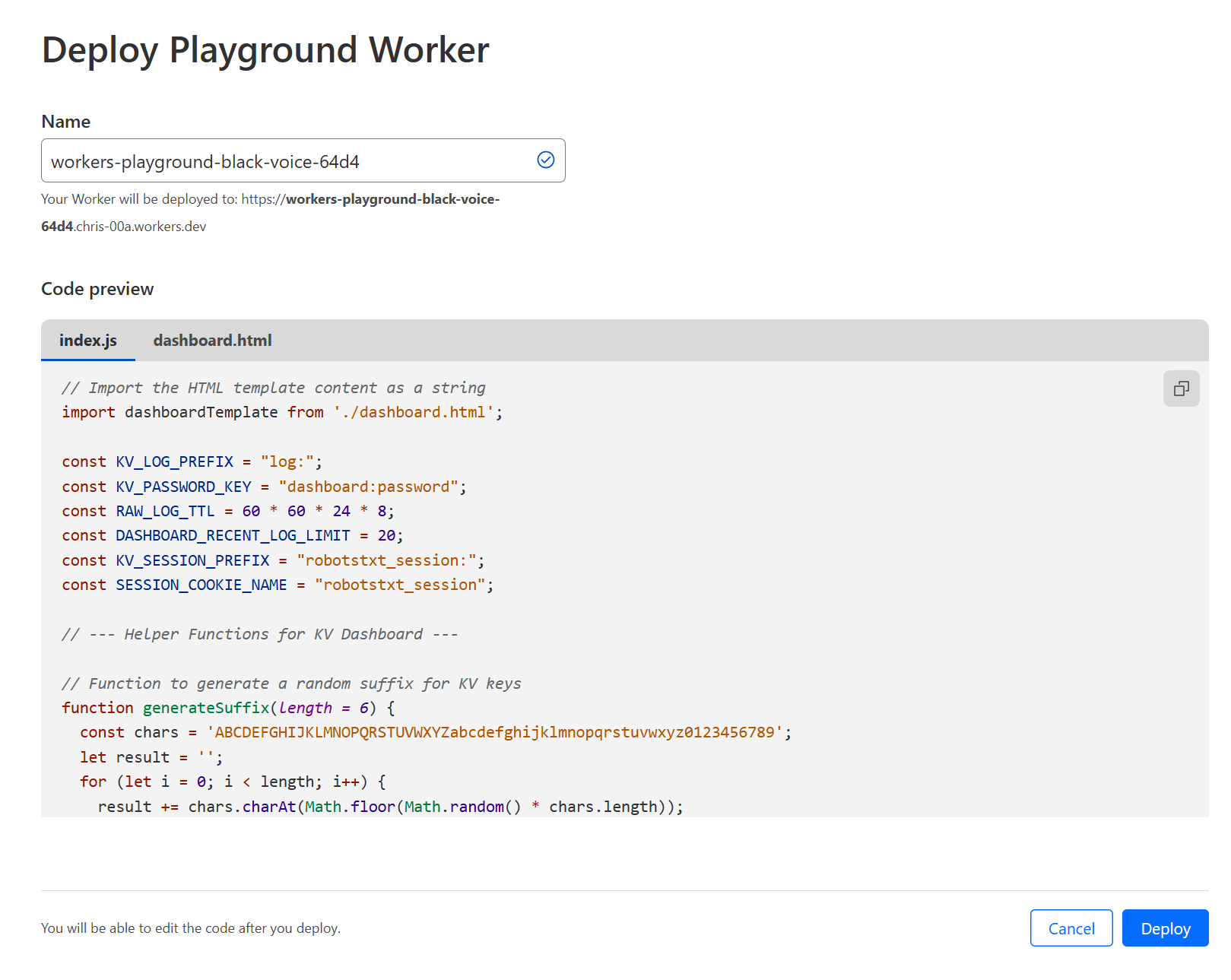1231x980 pixels.
Task: Cancel the worker deployment
Action: click(1071, 928)
